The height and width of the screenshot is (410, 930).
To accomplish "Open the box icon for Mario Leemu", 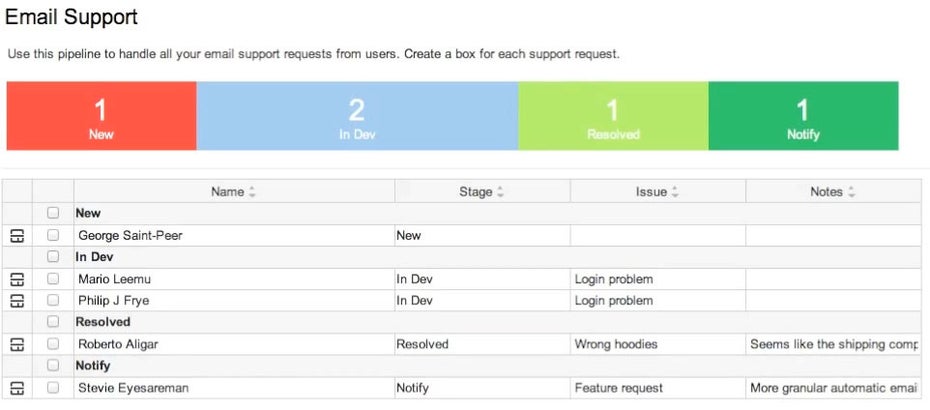I will [17, 279].
